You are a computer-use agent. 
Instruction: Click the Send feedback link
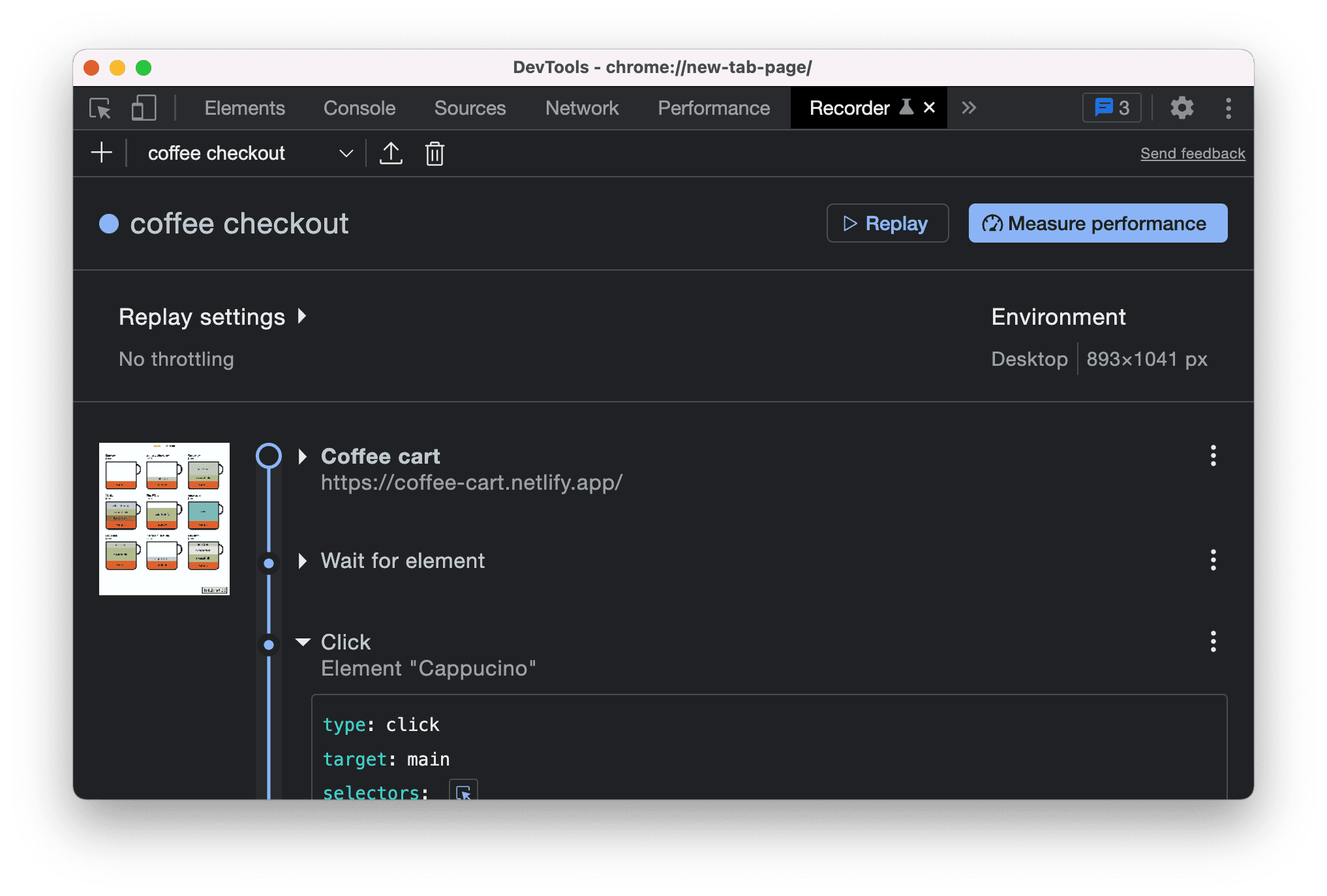1192,153
